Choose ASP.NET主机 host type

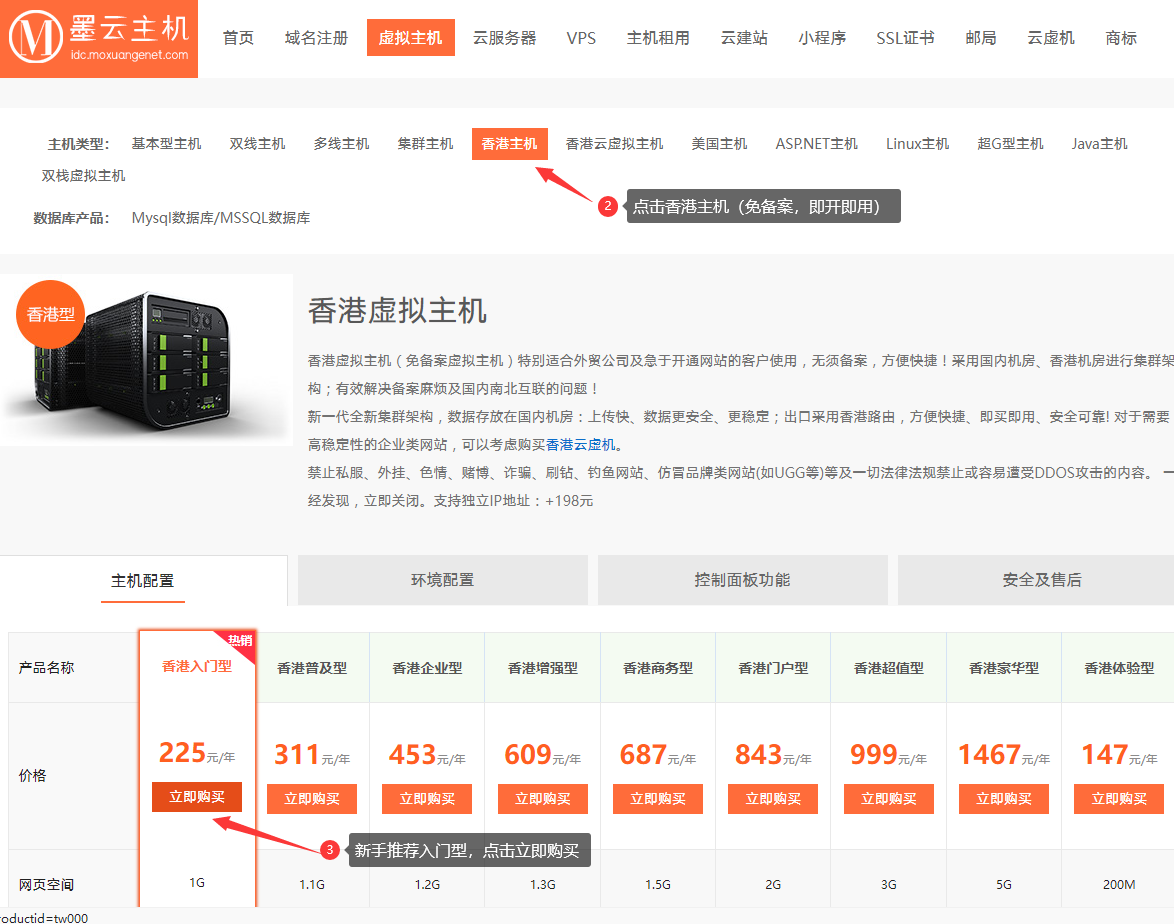point(817,144)
